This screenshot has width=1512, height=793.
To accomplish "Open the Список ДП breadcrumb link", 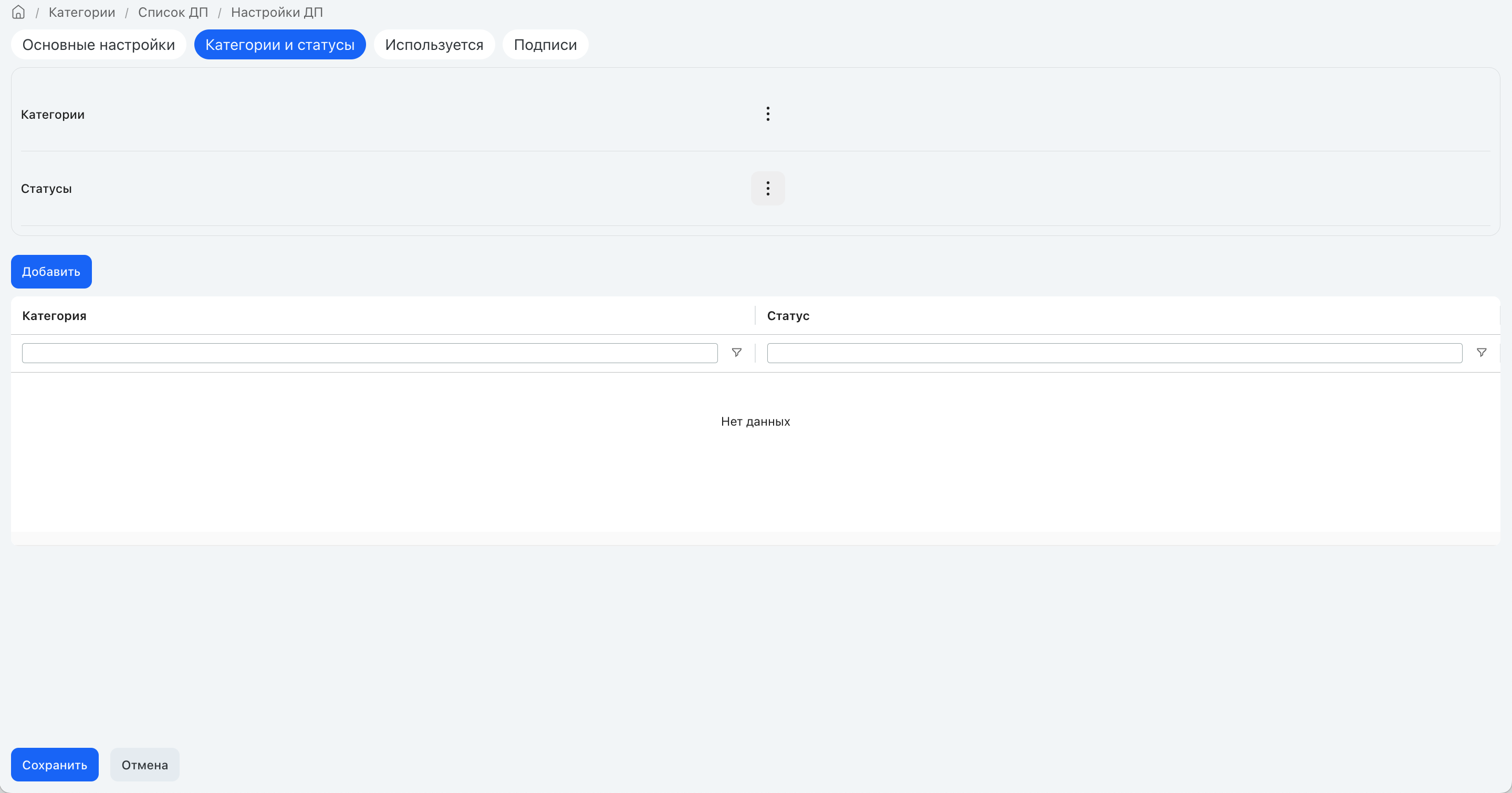I will [173, 12].
